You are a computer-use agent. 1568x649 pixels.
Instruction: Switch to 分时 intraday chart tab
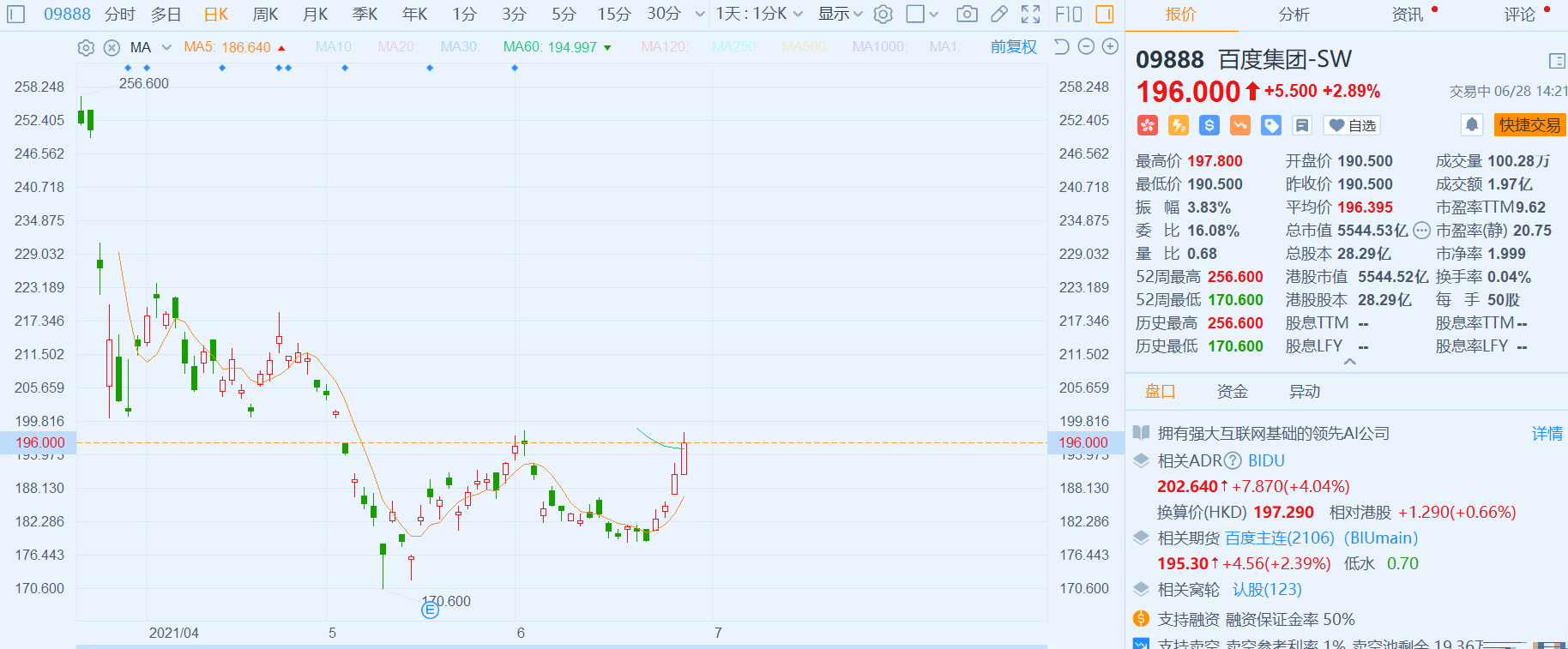[120, 14]
